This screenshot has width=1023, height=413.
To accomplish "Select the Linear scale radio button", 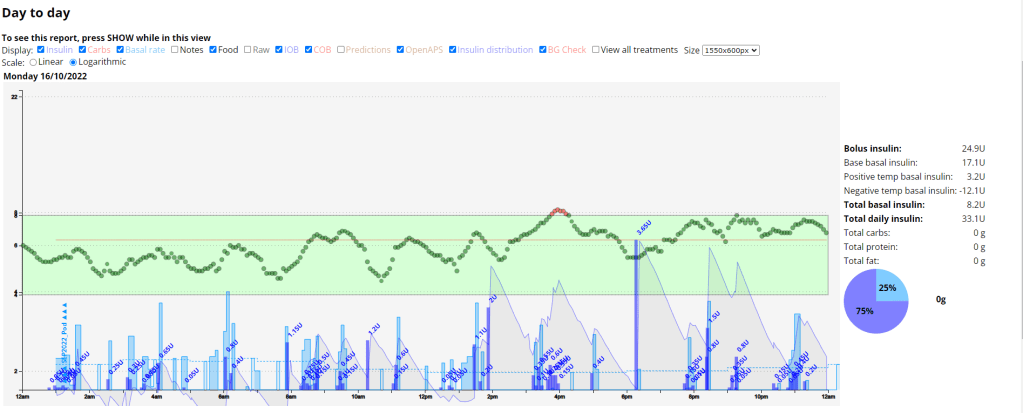I will [33, 62].
